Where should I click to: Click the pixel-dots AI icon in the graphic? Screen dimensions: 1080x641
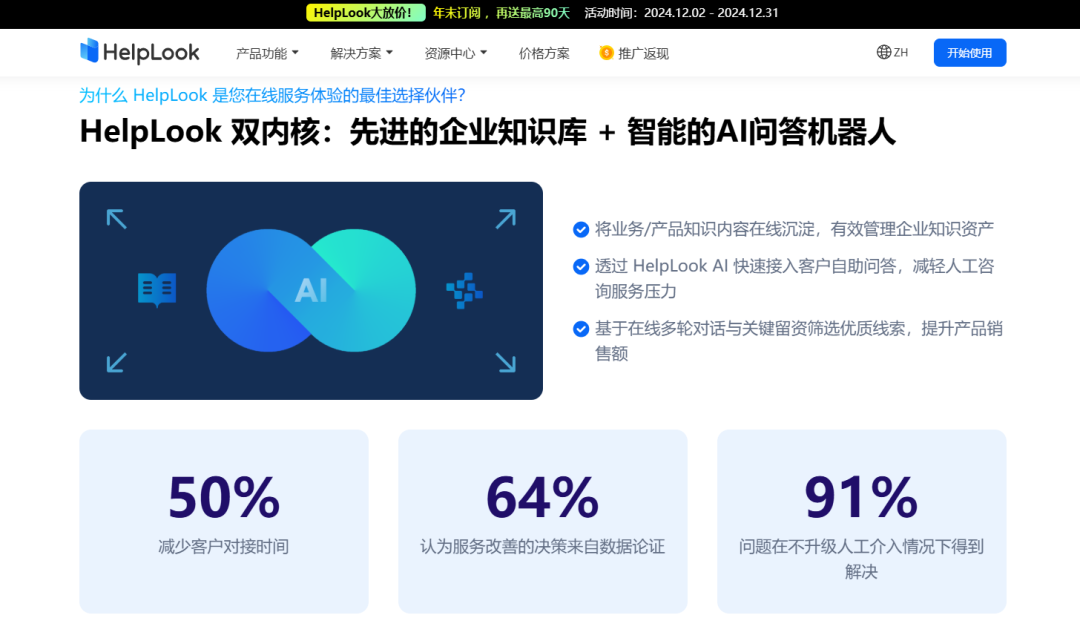pos(464,291)
